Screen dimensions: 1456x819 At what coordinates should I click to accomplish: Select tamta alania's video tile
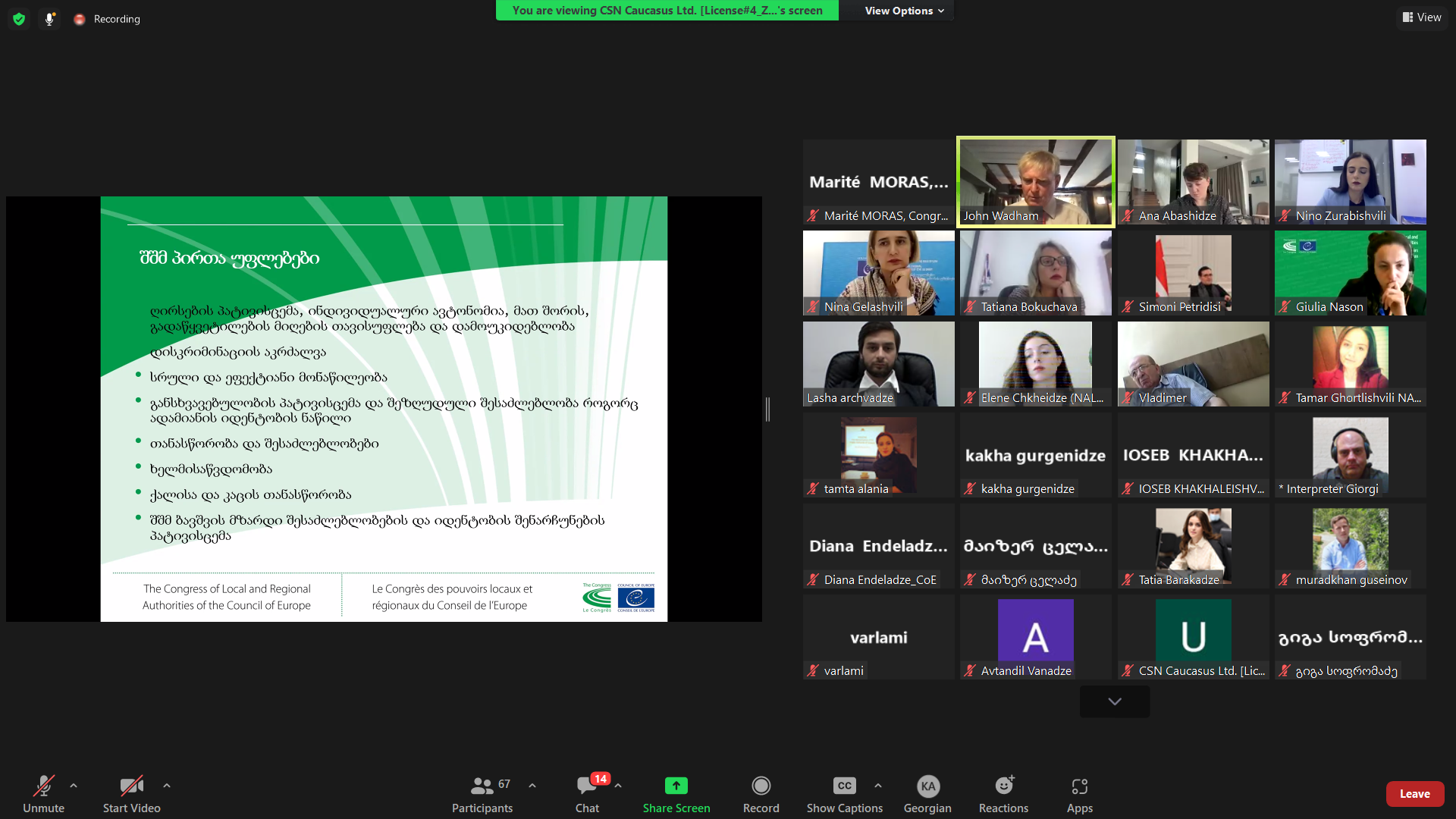879,455
